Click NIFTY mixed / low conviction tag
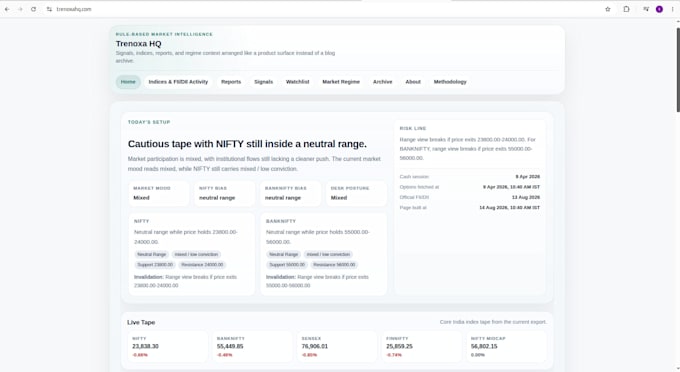Image resolution: width=680 pixels, height=372 pixels. point(196,255)
